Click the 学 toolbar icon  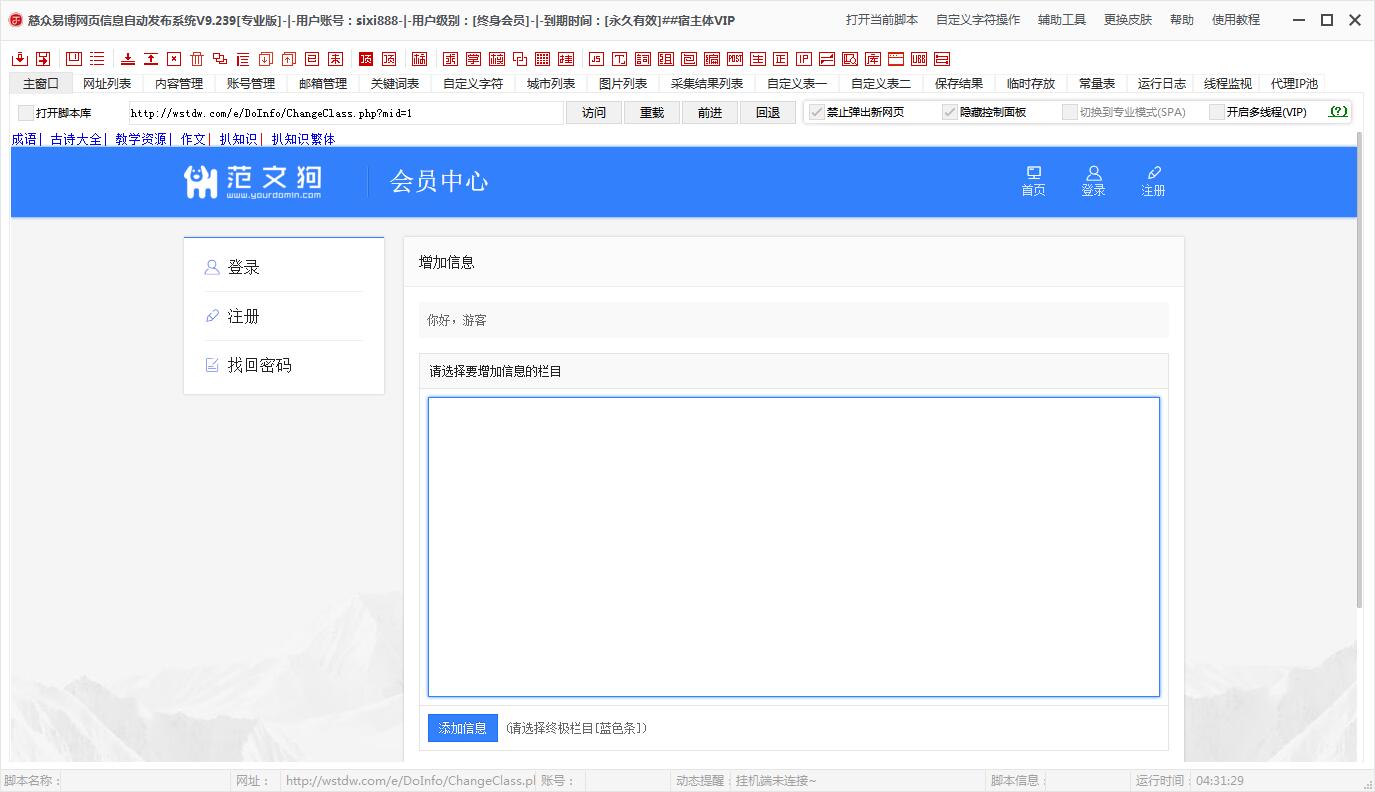point(472,59)
